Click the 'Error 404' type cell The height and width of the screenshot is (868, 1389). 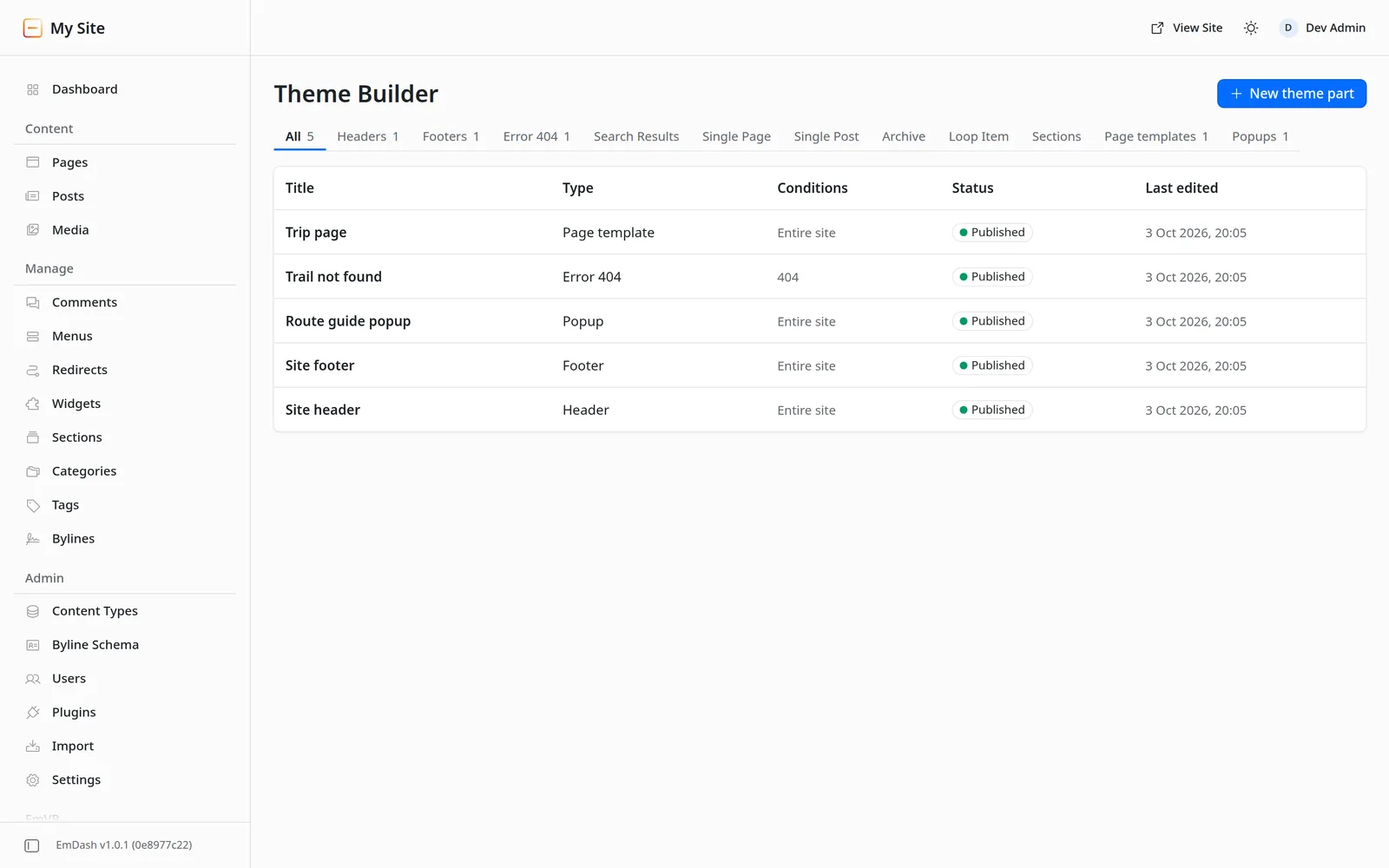coord(592,277)
